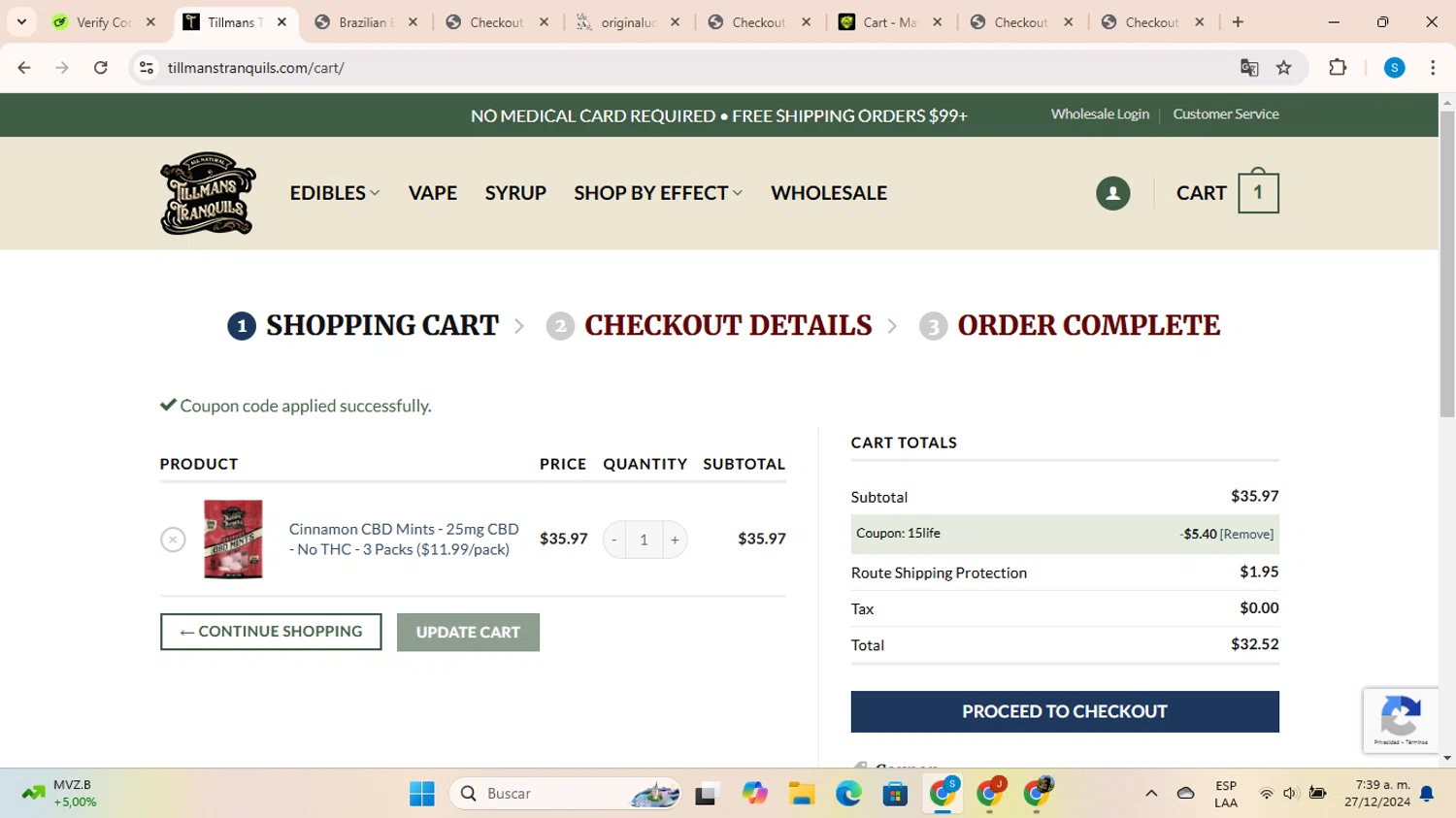Go to the CHECKOUT DETAILS step
Viewport: 1456px width, 818px height.
click(x=728, y=326)
